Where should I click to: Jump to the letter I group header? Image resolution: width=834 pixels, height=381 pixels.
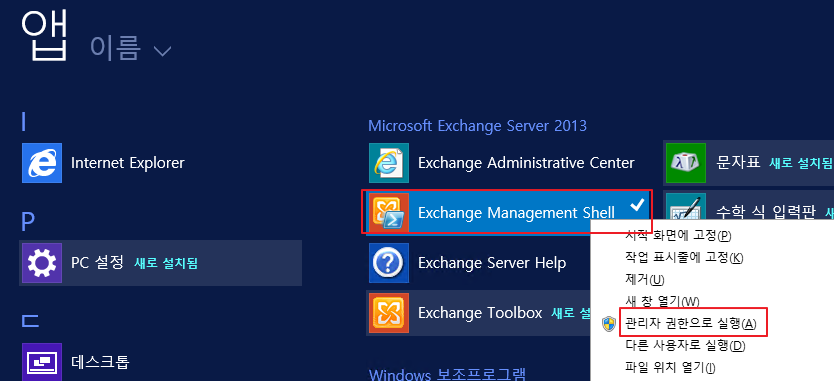tap(23, 122)
